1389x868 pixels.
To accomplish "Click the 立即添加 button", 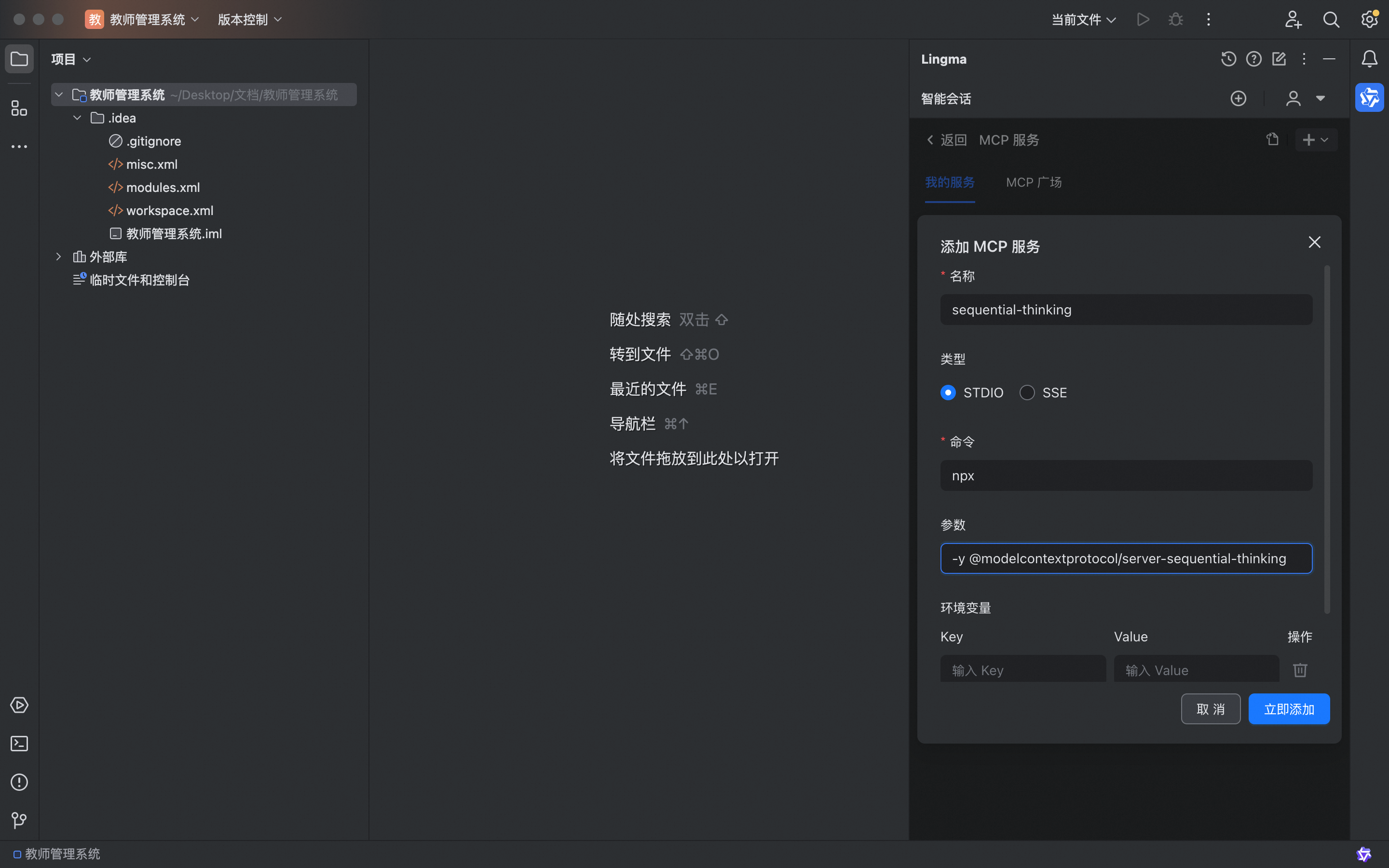I will tap(1289, 709).
